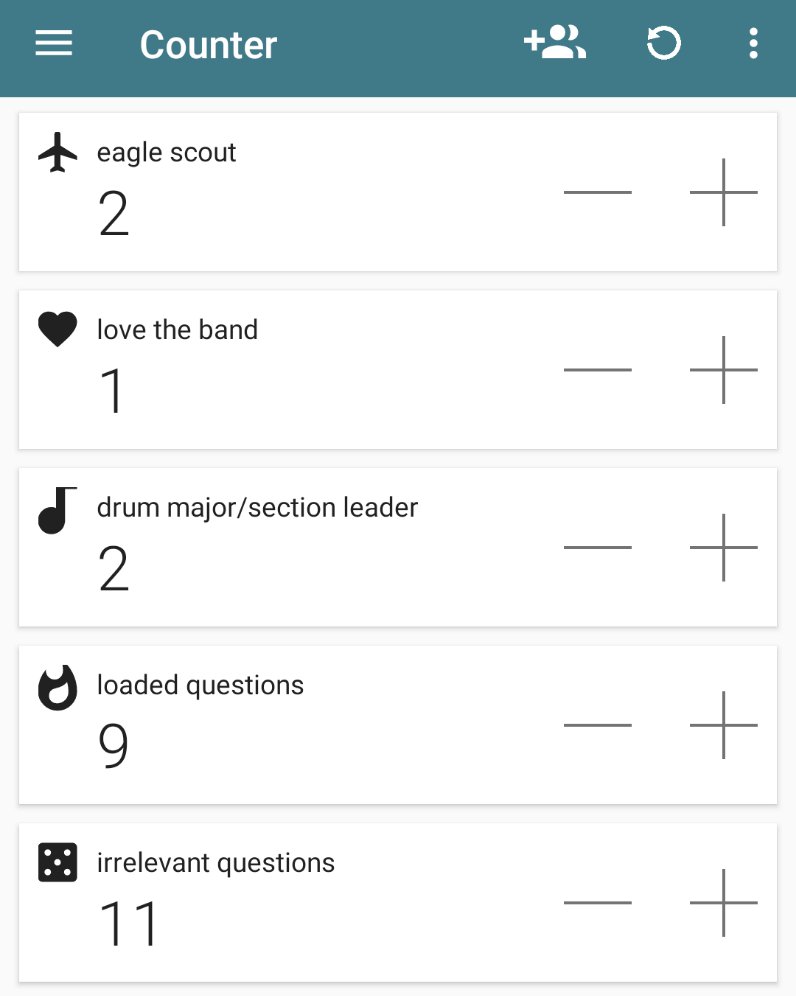Subtract one from drum major/section leader

pos(598,548)
